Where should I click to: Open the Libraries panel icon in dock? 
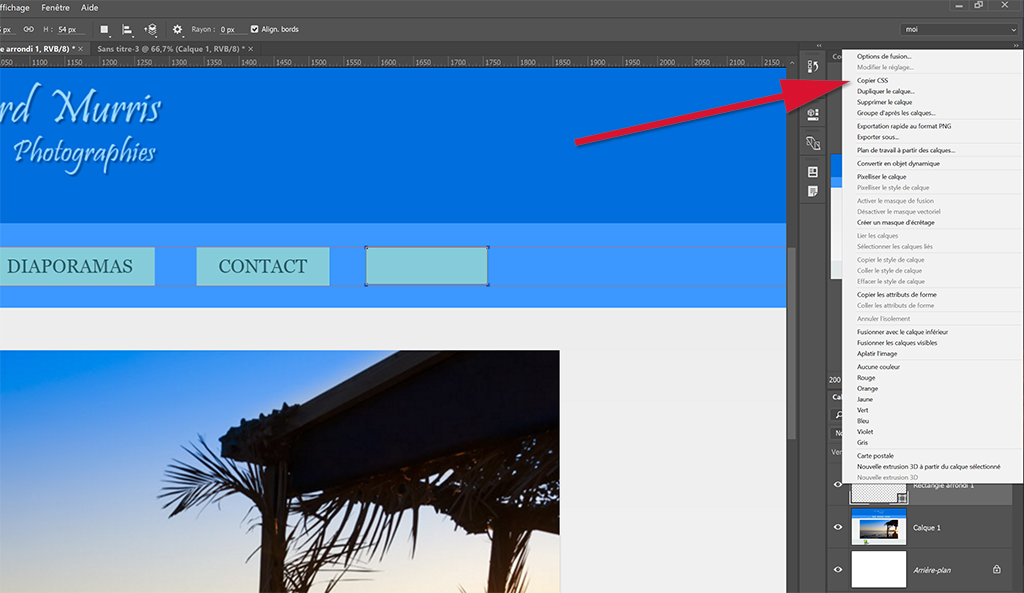[812, 172]
